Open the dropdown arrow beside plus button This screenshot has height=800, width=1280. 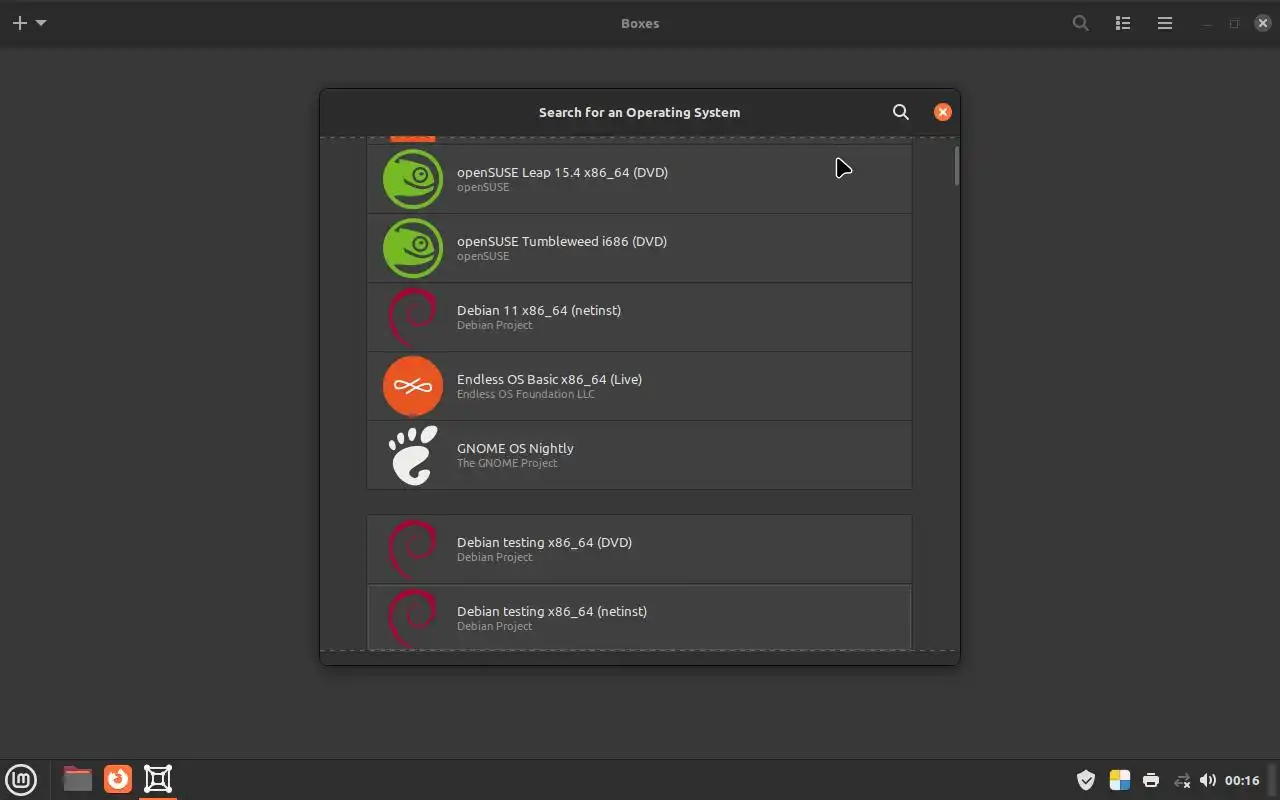pyautogui.click(x=41, y=23)
